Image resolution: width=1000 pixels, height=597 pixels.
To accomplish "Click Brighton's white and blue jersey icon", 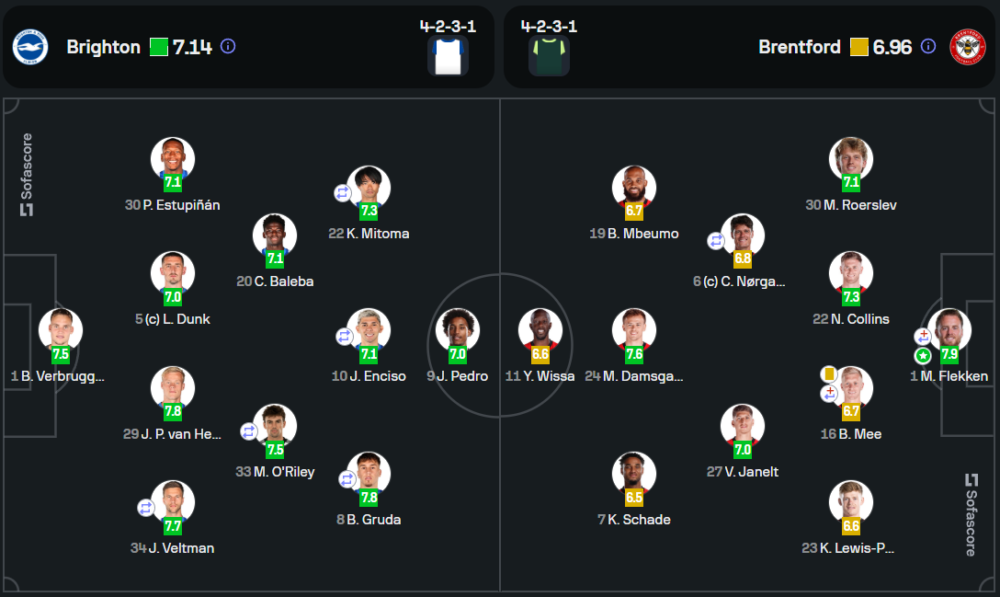I will point(448,57).
